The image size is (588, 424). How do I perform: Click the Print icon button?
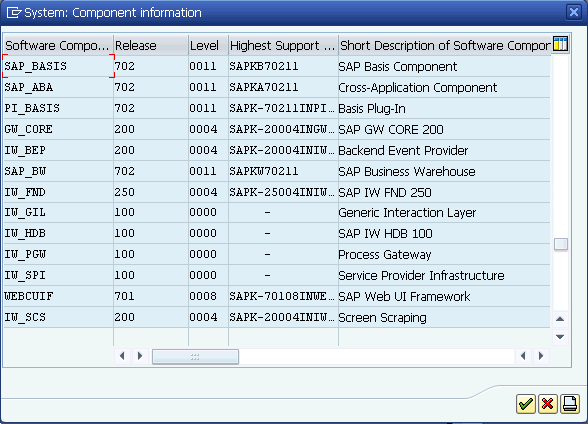tap(570, 404)
